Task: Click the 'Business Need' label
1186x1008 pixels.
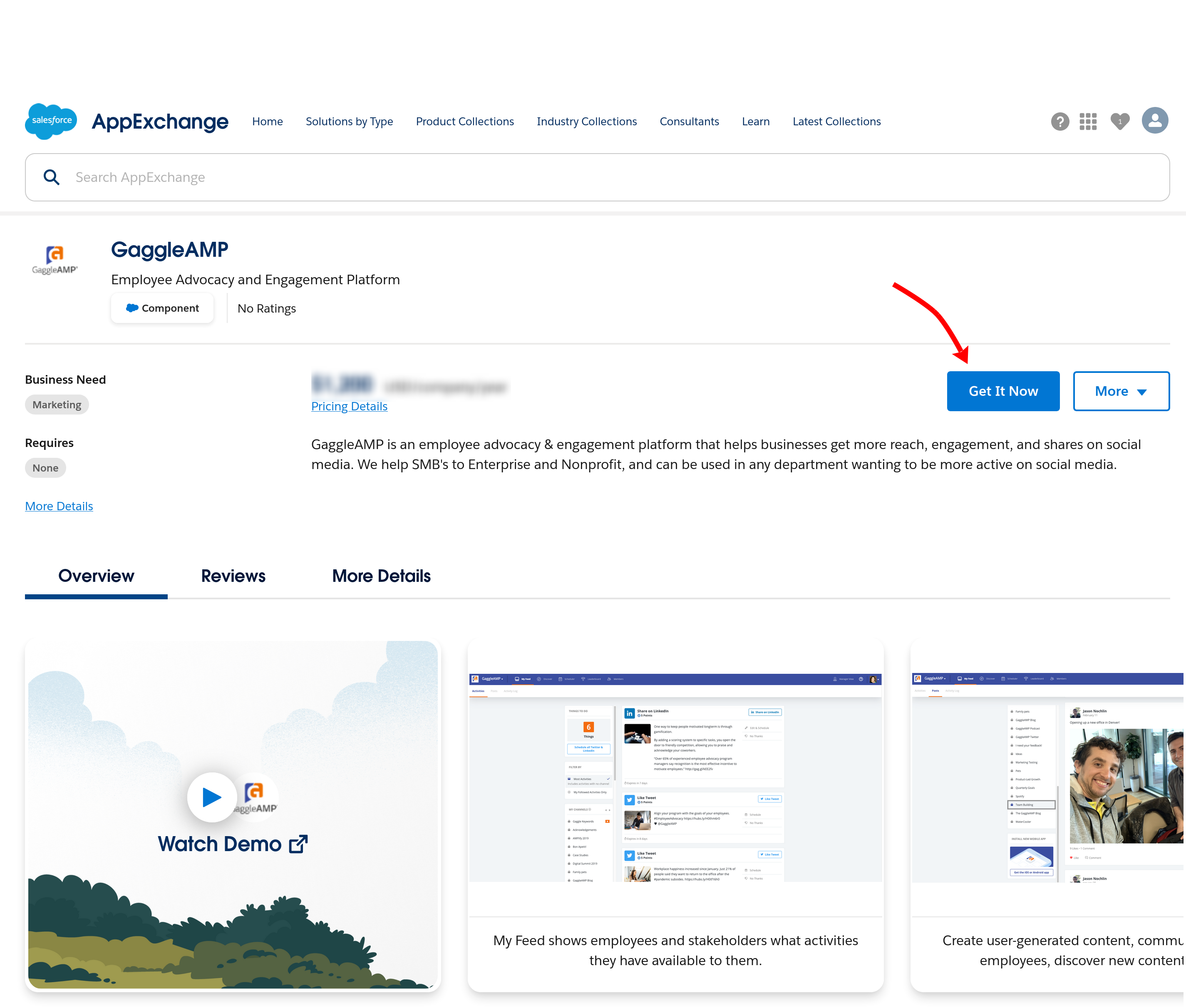Action: pos(65,380)
